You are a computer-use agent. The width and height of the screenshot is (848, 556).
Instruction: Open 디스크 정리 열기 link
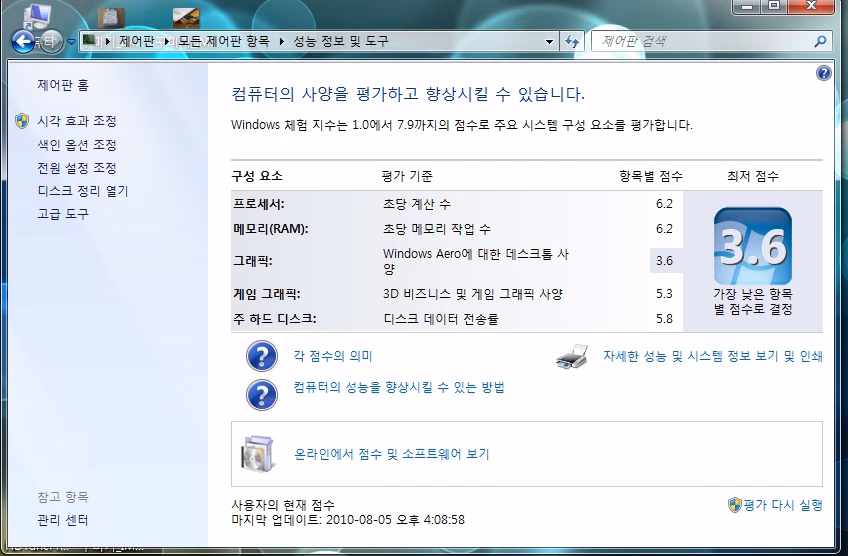tap(83, 191)
